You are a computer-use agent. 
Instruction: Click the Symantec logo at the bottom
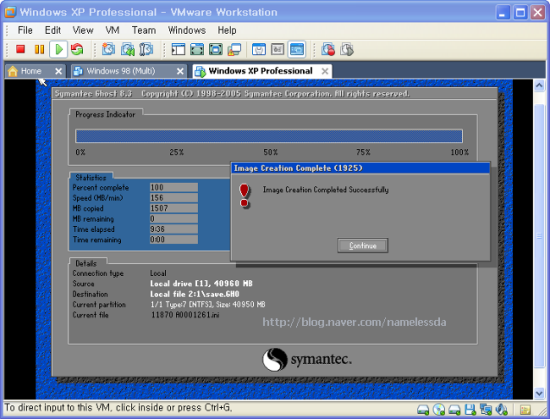(x=307, y=360)
